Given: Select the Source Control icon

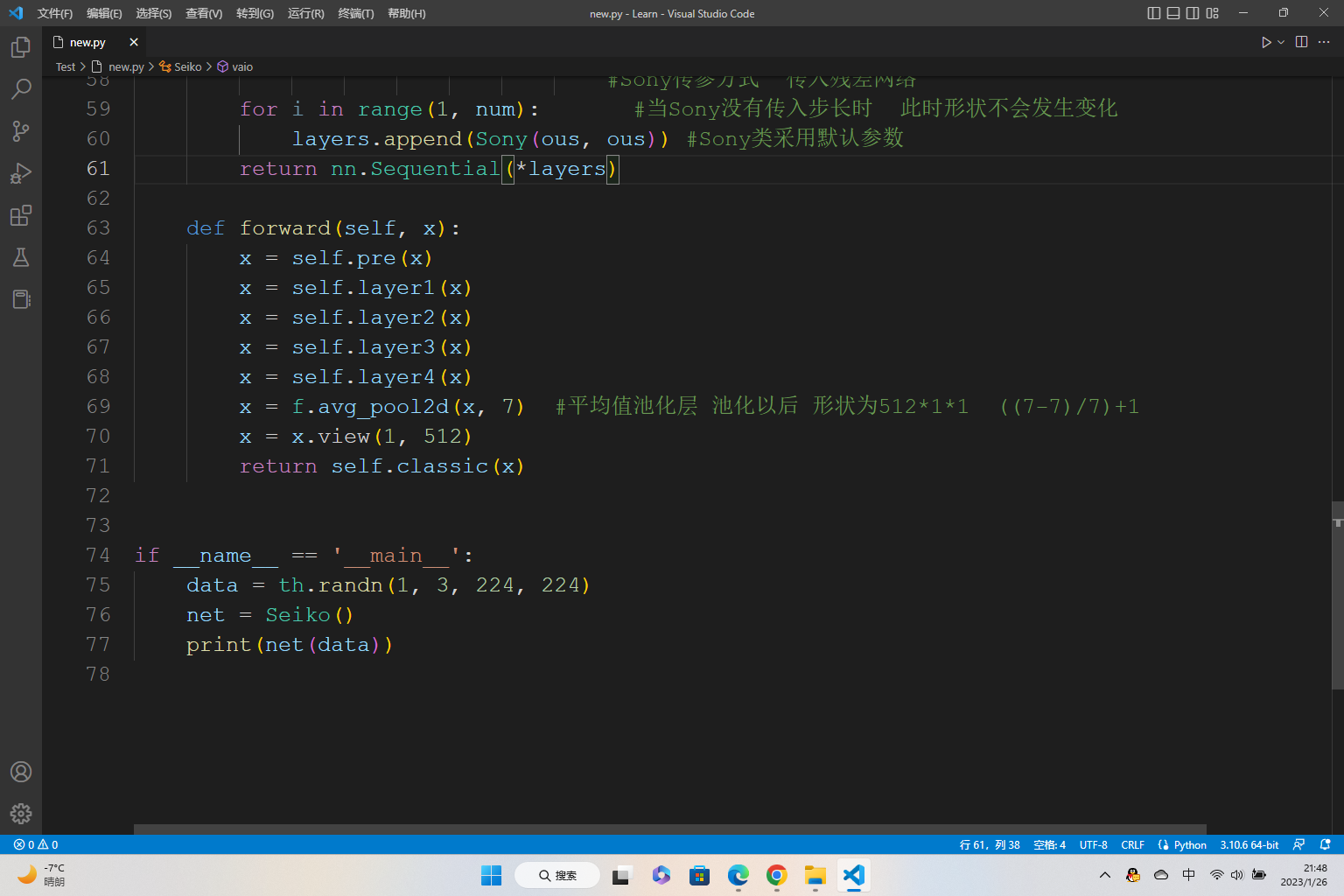Looking at the screenshot, I should coord(21,130).
